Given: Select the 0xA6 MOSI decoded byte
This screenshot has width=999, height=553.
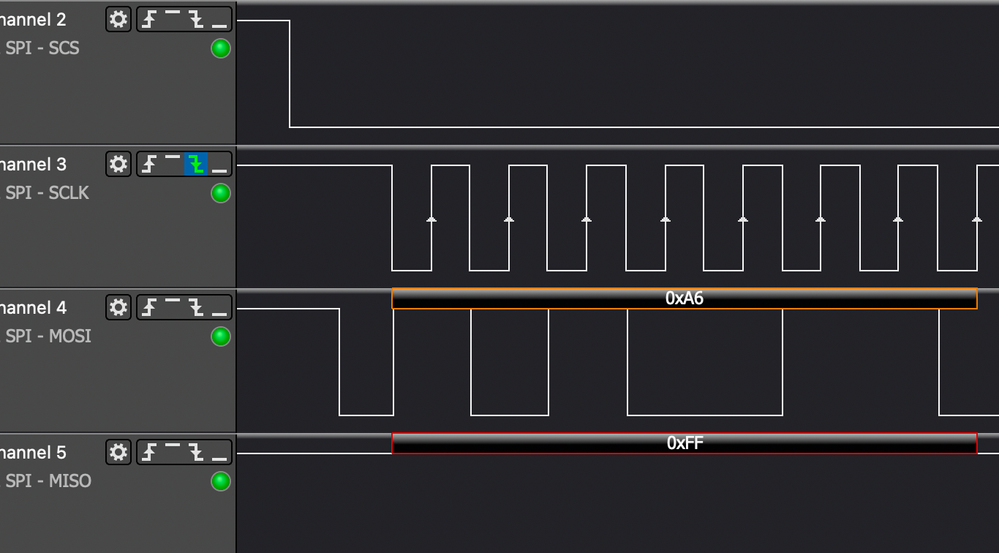Looking at the screenshot, I should pos(684,298).
